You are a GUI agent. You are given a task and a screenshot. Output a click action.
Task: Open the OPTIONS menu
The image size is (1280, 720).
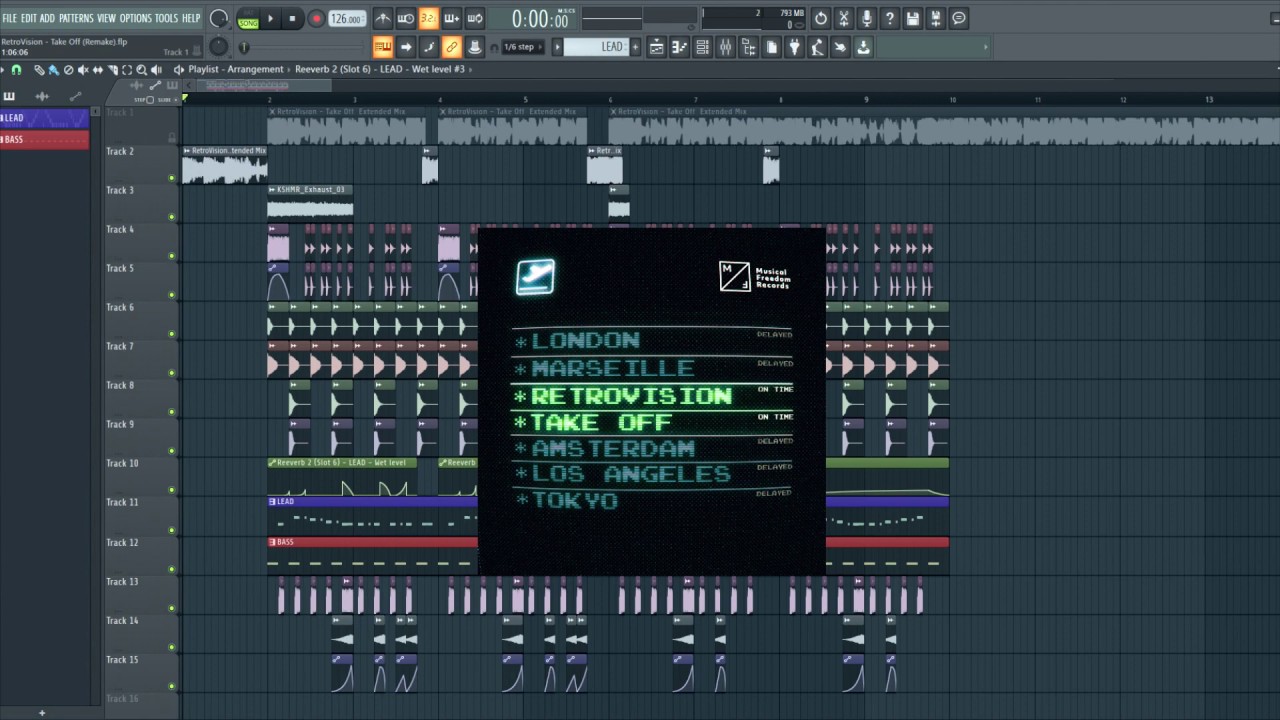[x=136, y=18]
